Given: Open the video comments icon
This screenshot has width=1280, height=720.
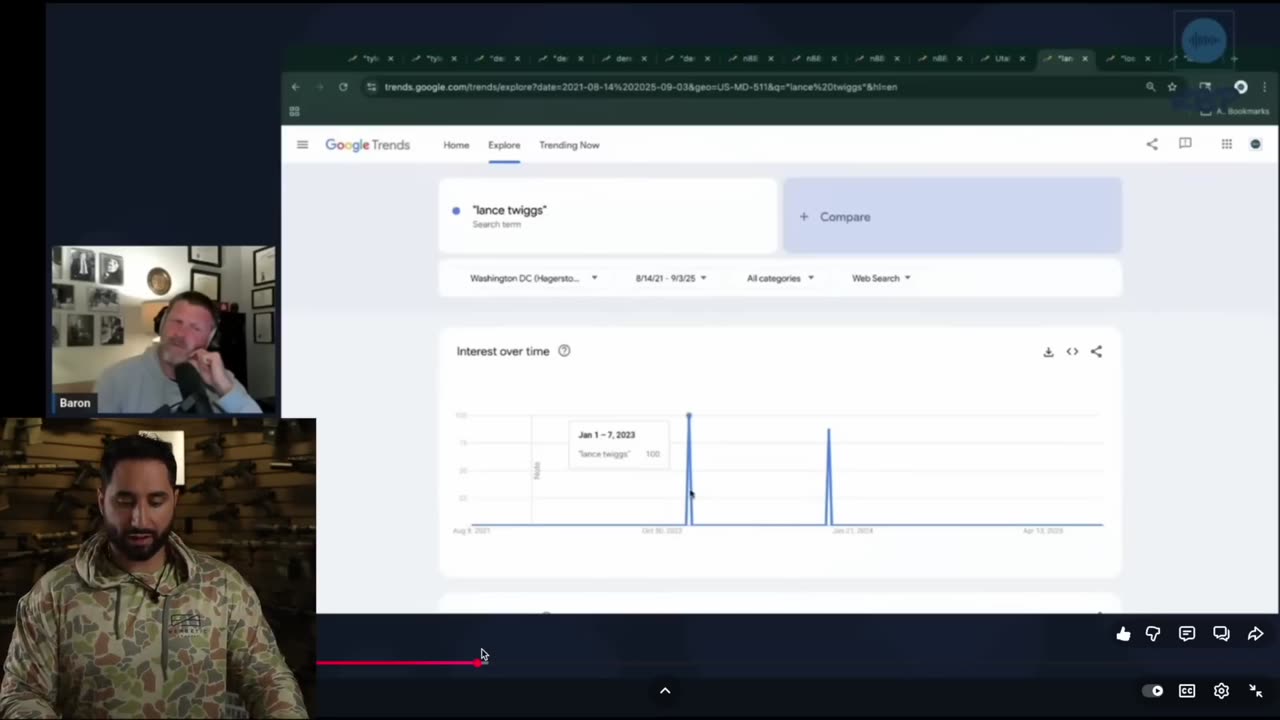Looking at the screenshot, I should tap(1187, 634).
